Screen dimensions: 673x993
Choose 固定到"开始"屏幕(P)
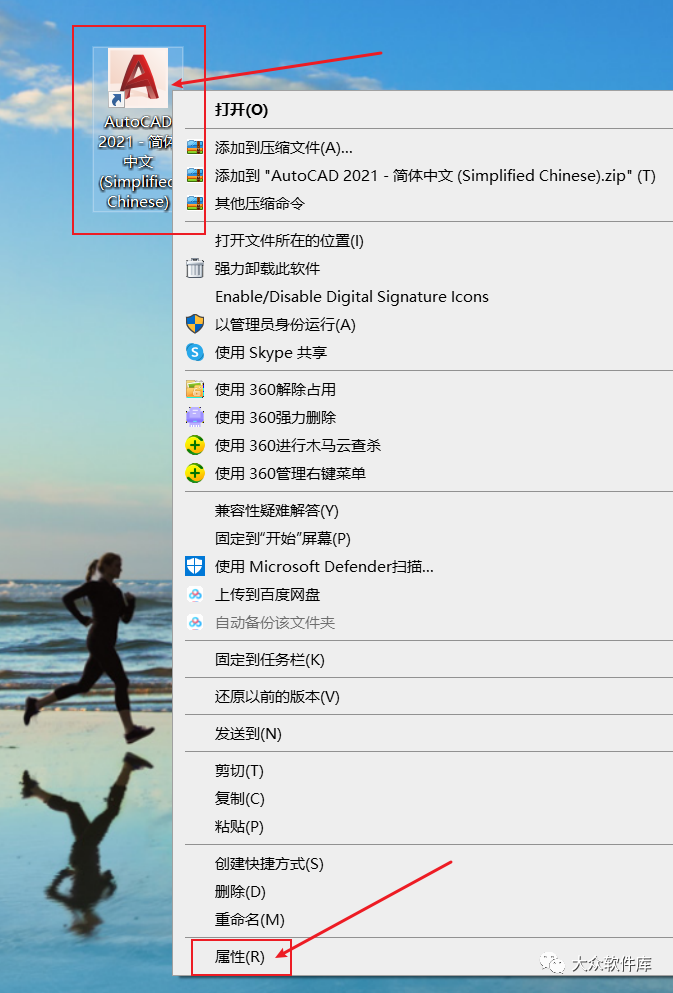pyautogui.click(x=282, y=538)
